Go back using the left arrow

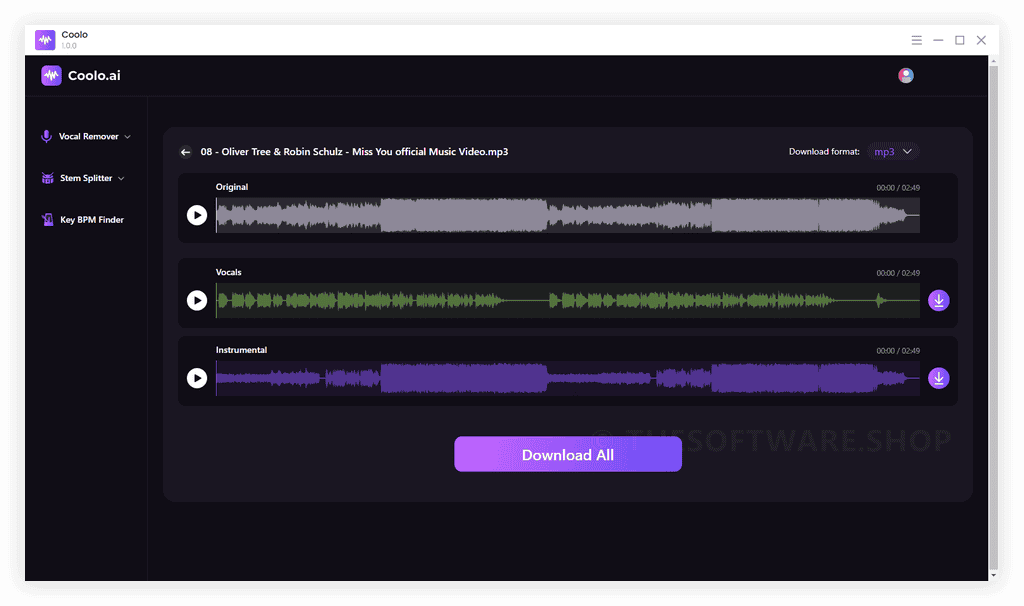(x=185, y=152)
